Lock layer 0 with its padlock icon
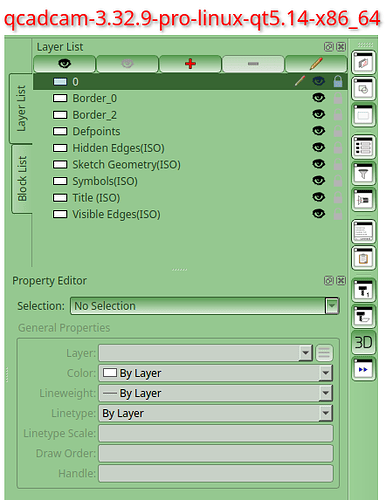The image size is (385, 500). pos(338,81)
